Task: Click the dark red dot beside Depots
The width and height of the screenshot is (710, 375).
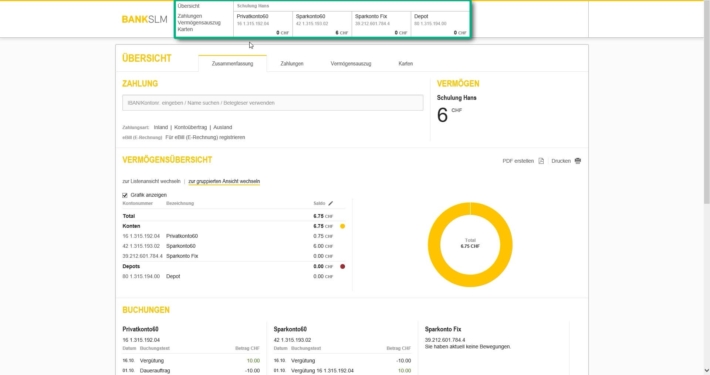Action: tap(342, 266)
